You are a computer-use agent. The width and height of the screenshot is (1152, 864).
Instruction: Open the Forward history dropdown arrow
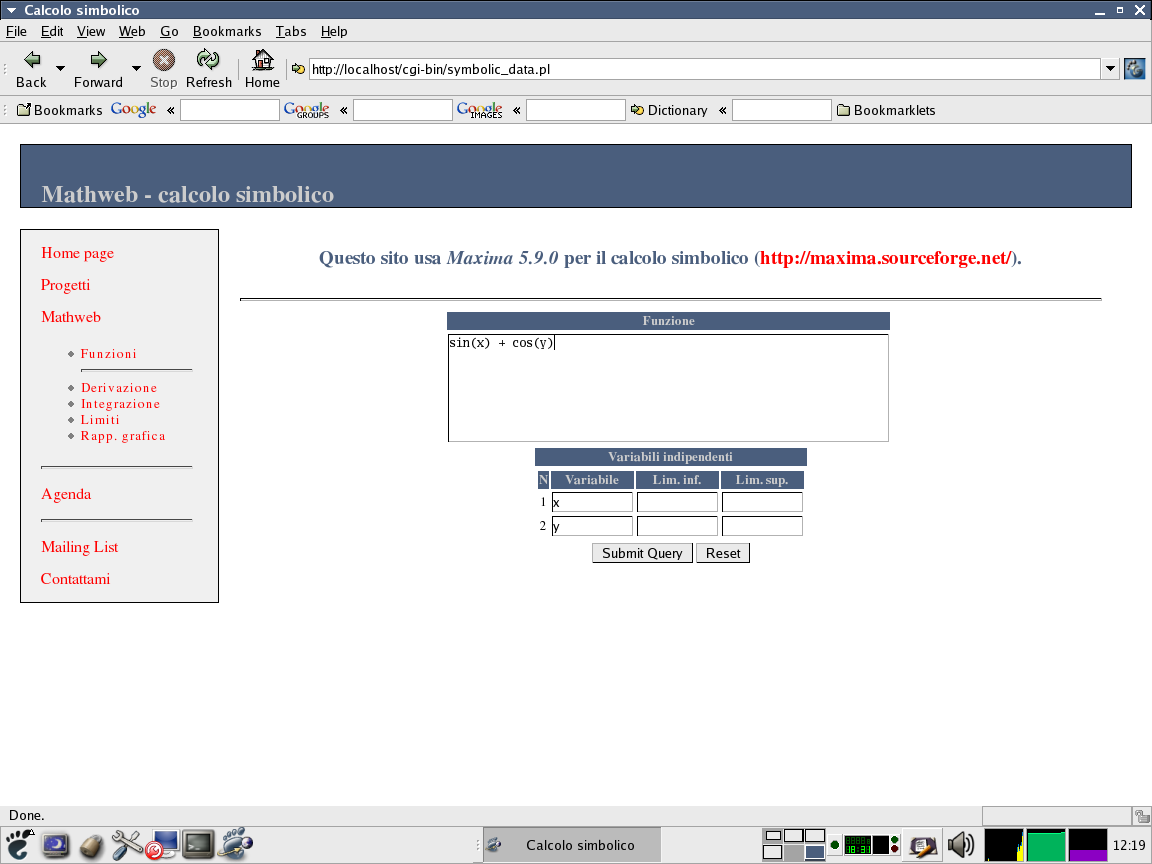click(x=134, y=68)
